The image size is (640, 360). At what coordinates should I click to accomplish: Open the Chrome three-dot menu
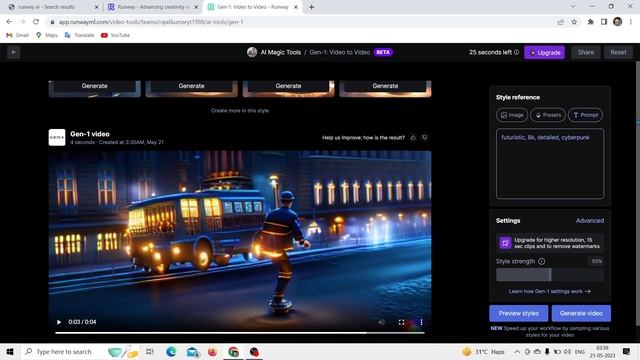click(631, 22)
